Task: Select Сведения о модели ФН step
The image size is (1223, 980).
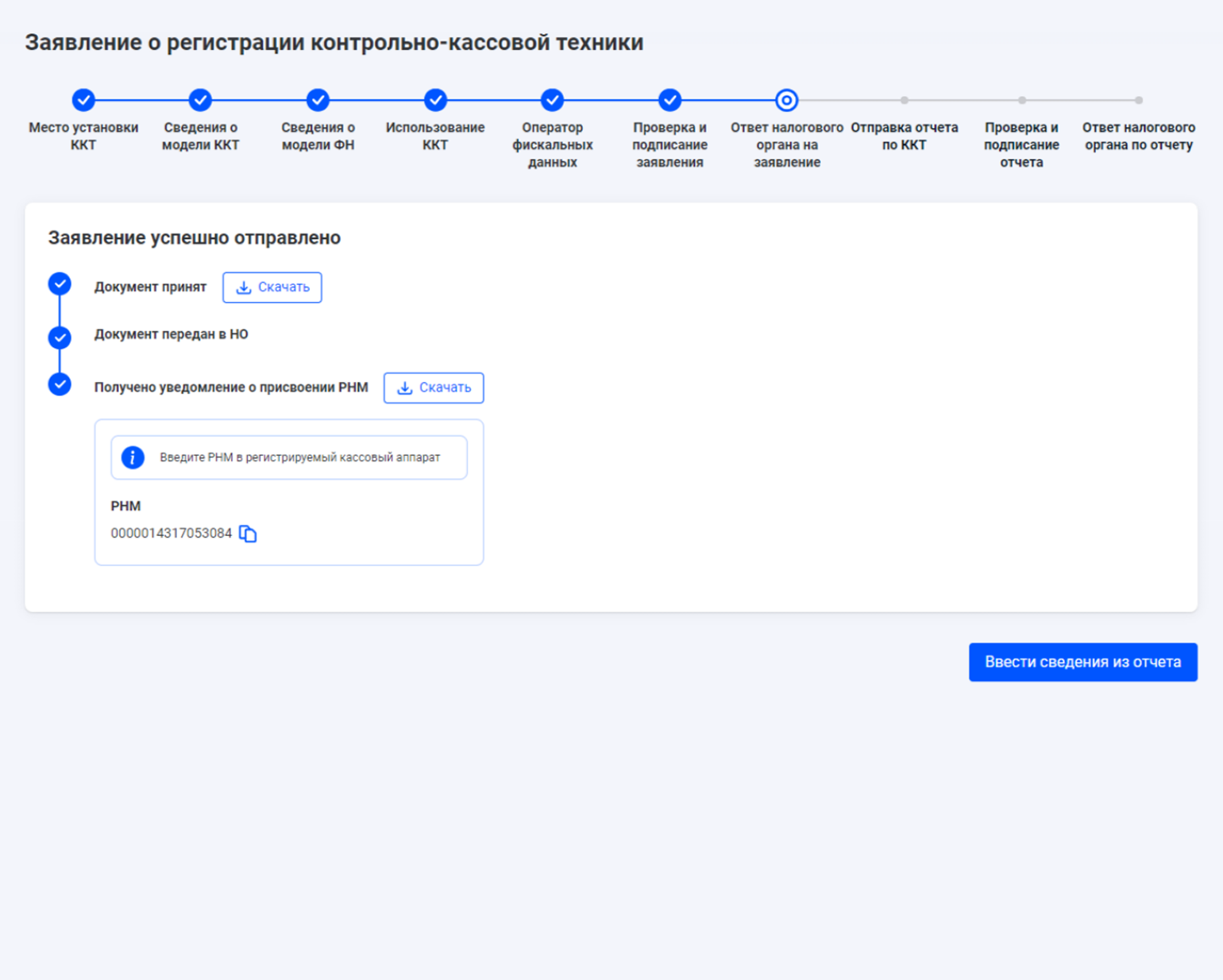Action: click(x=318, y=100)
